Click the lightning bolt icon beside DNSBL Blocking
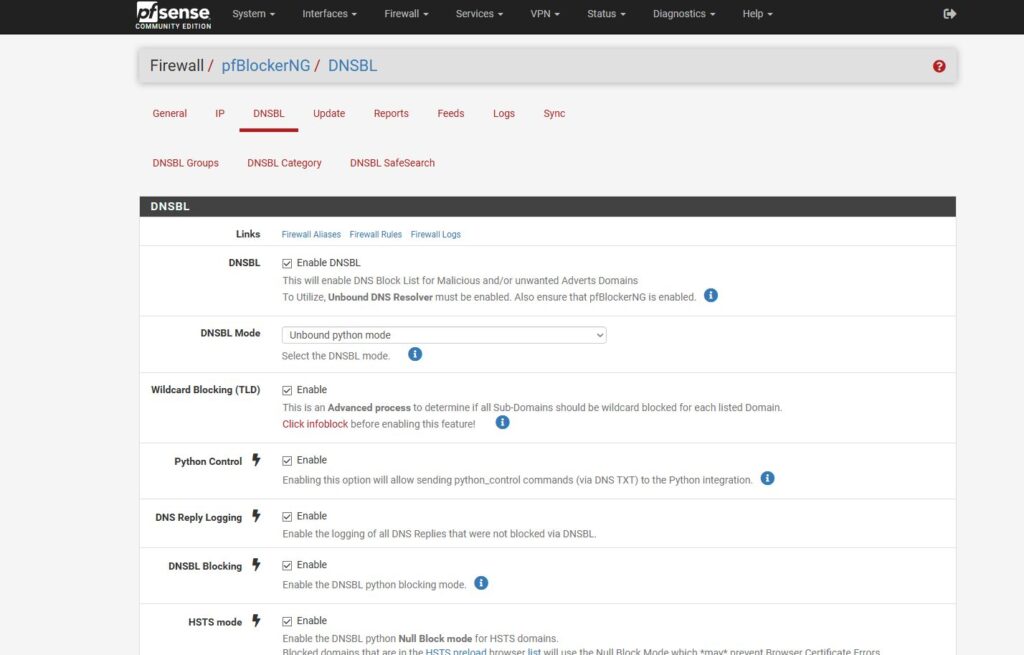Image resolution: width=1024 pixels, height=655 pixels. click(256, 565)
